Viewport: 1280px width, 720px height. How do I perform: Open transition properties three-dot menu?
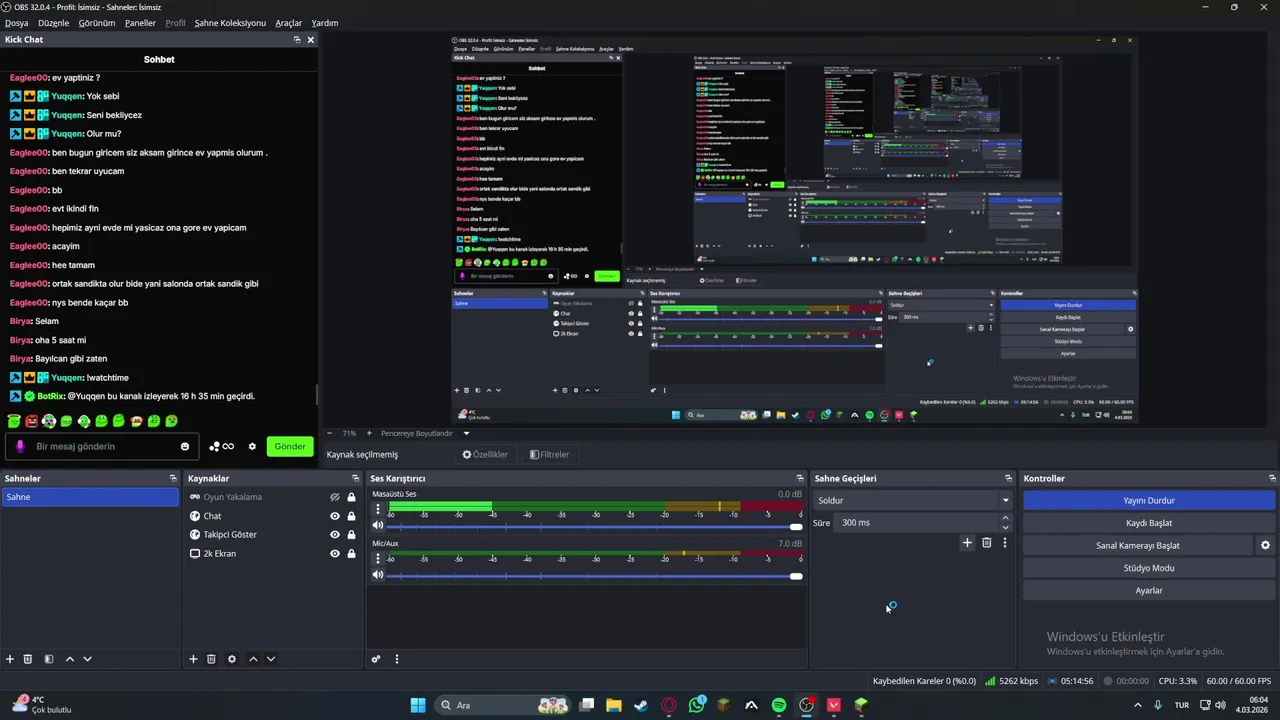coord(1005,543)
